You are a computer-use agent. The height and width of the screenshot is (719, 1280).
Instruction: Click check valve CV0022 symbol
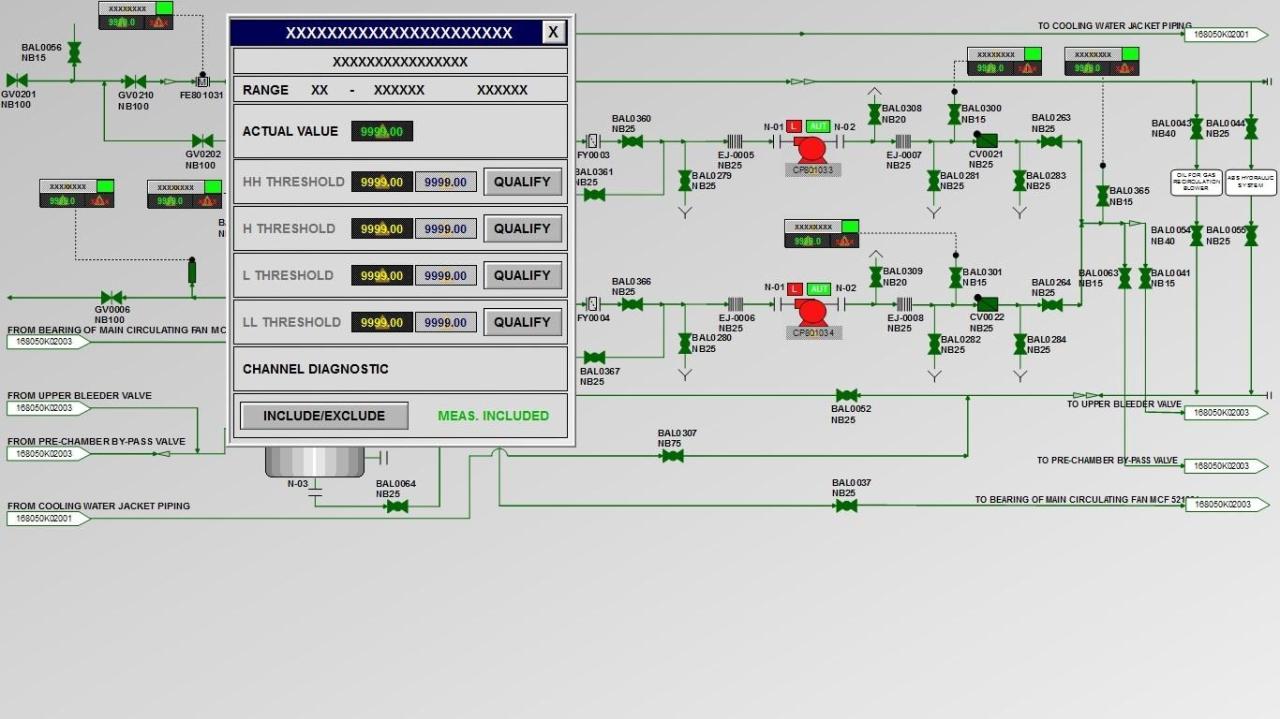pos(985,304)
